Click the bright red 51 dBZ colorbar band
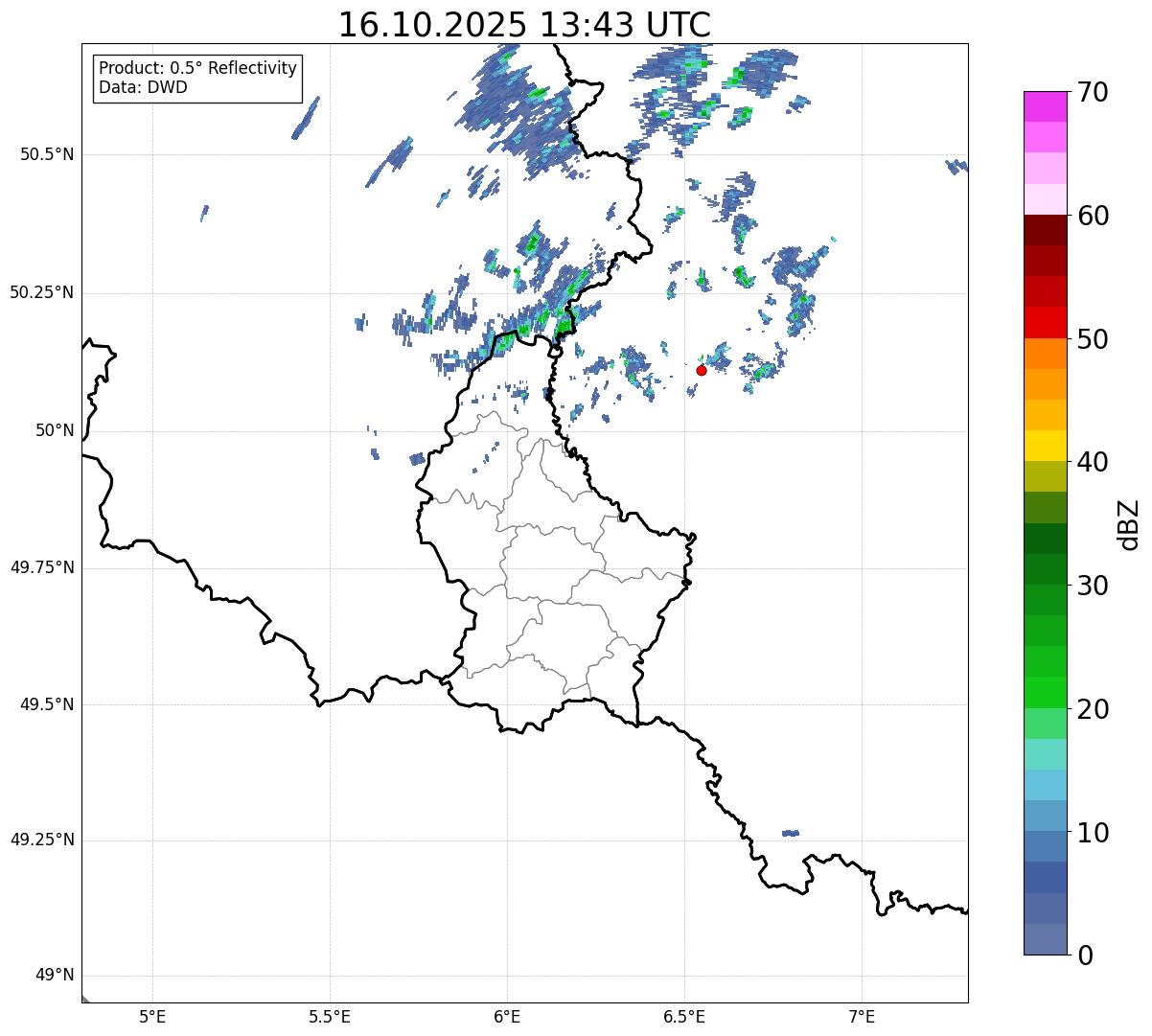1152x1036 pixels. 1045,322
